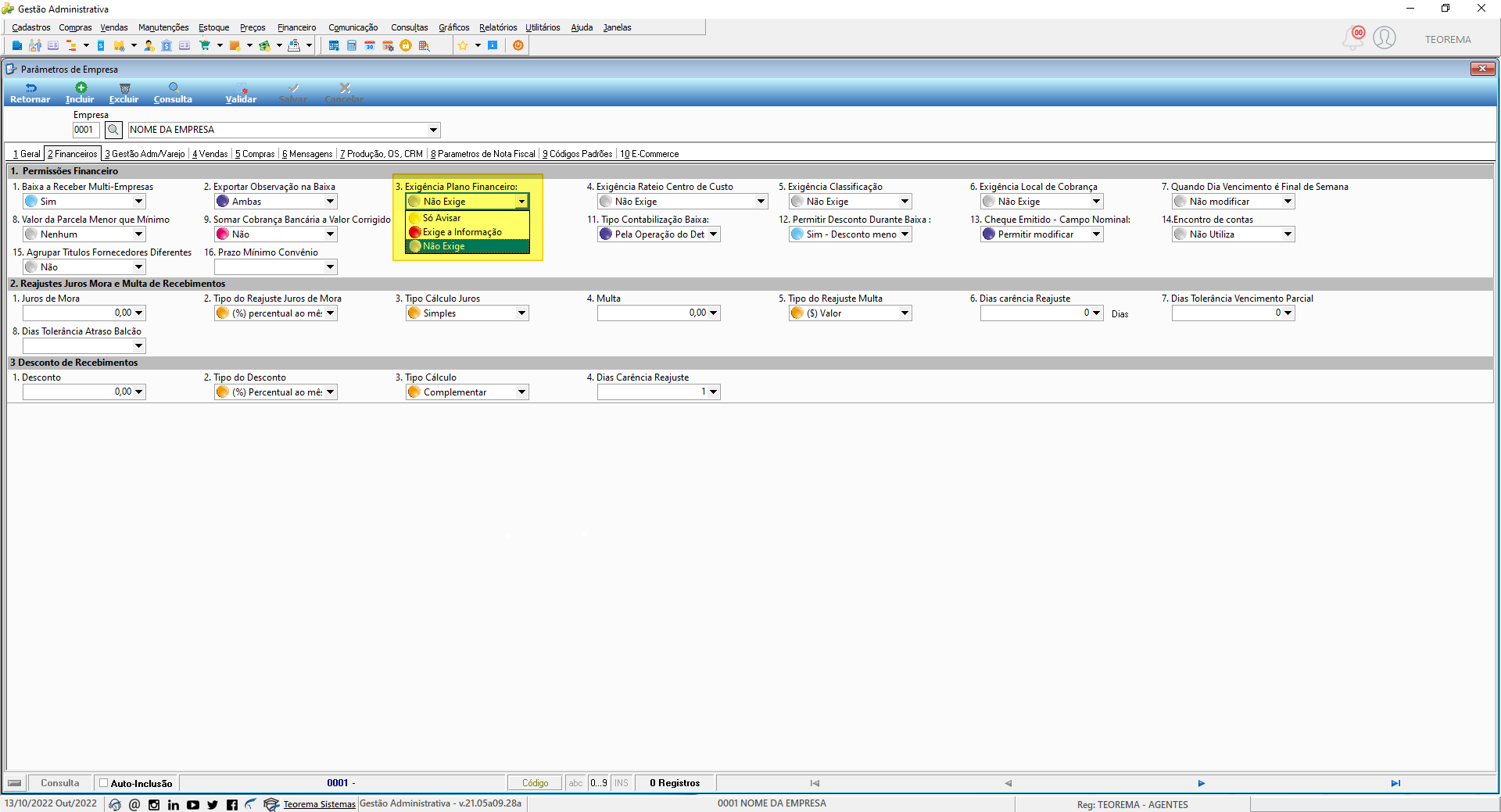
Task: Click the Retornar toolbar icon
Action: (30, 88)
